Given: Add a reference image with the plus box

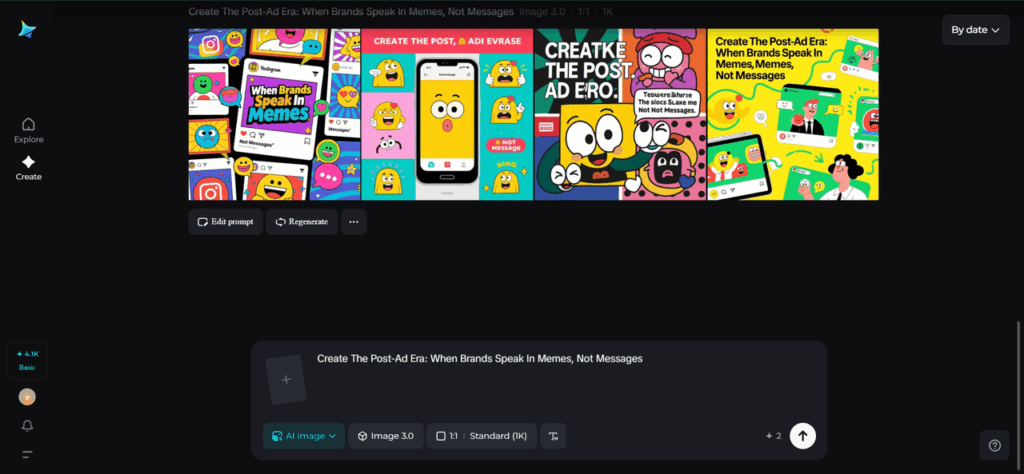Looking at the screenshot, I should (x=286, y=380).
